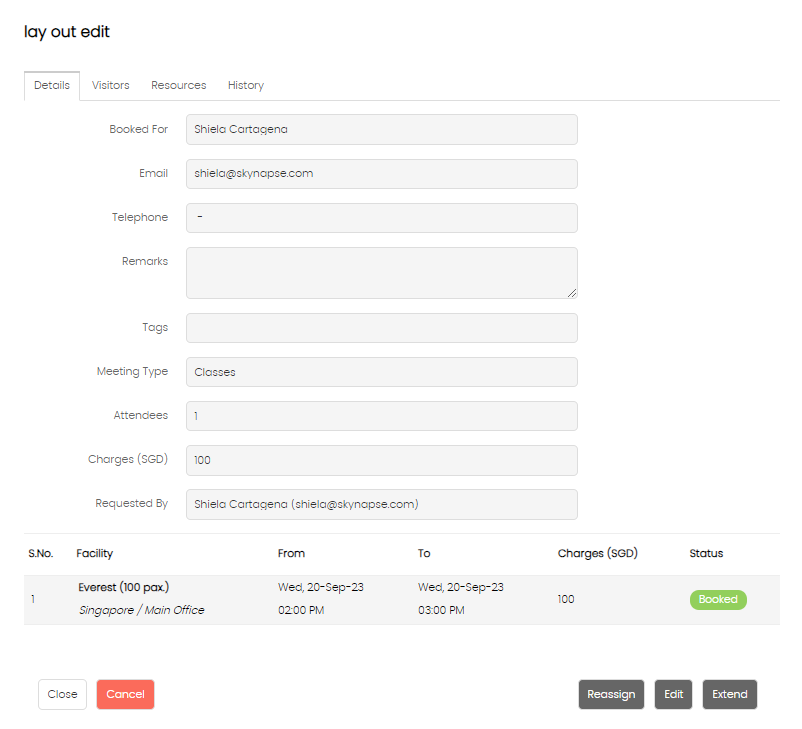The width and height of the screenshot is (802, 729).
Task: Click inside the Remarks text area
Action: click(x=382, y=273)
